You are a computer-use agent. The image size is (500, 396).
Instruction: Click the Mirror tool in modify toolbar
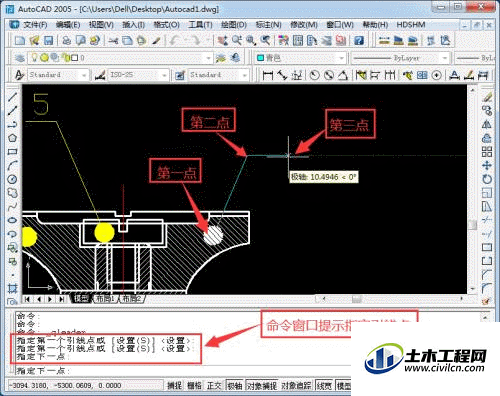[487, 124]
